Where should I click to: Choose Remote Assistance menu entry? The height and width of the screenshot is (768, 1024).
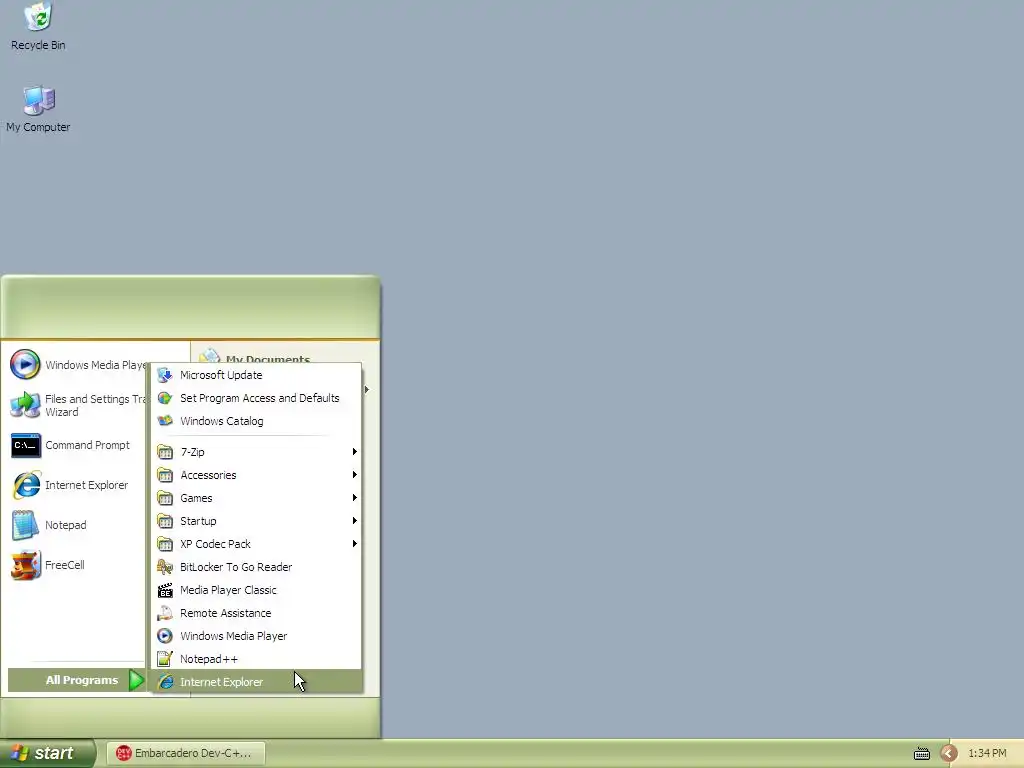pos(257,613)
